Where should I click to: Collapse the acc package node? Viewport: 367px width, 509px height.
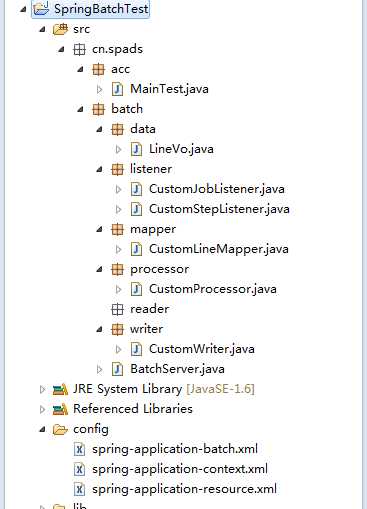coord(80,70)
